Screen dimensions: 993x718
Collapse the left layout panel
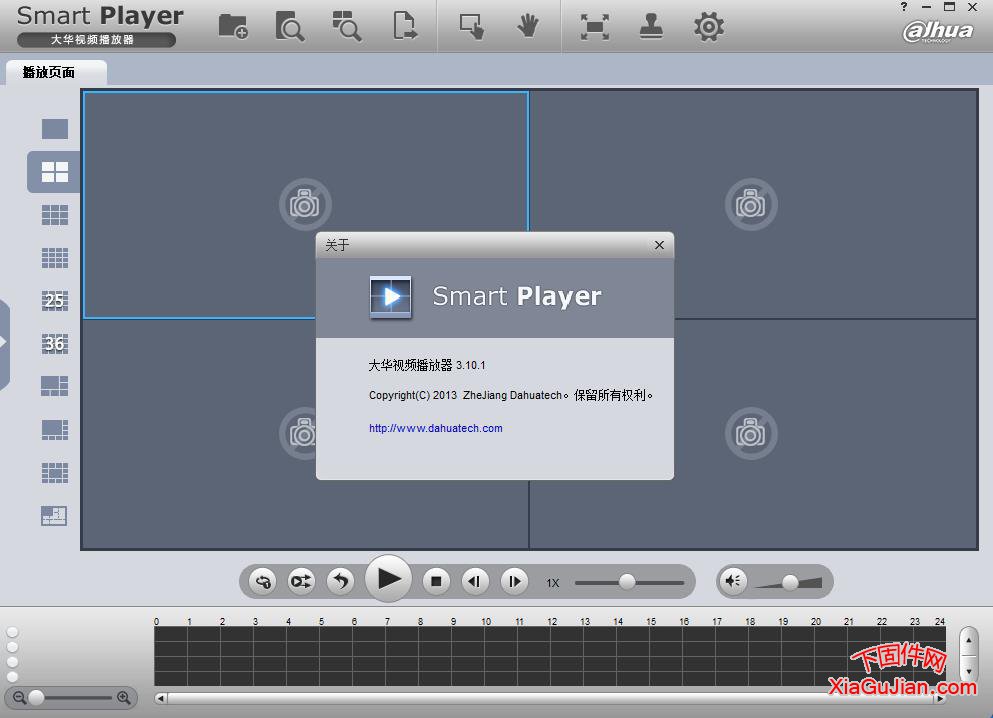6,340
